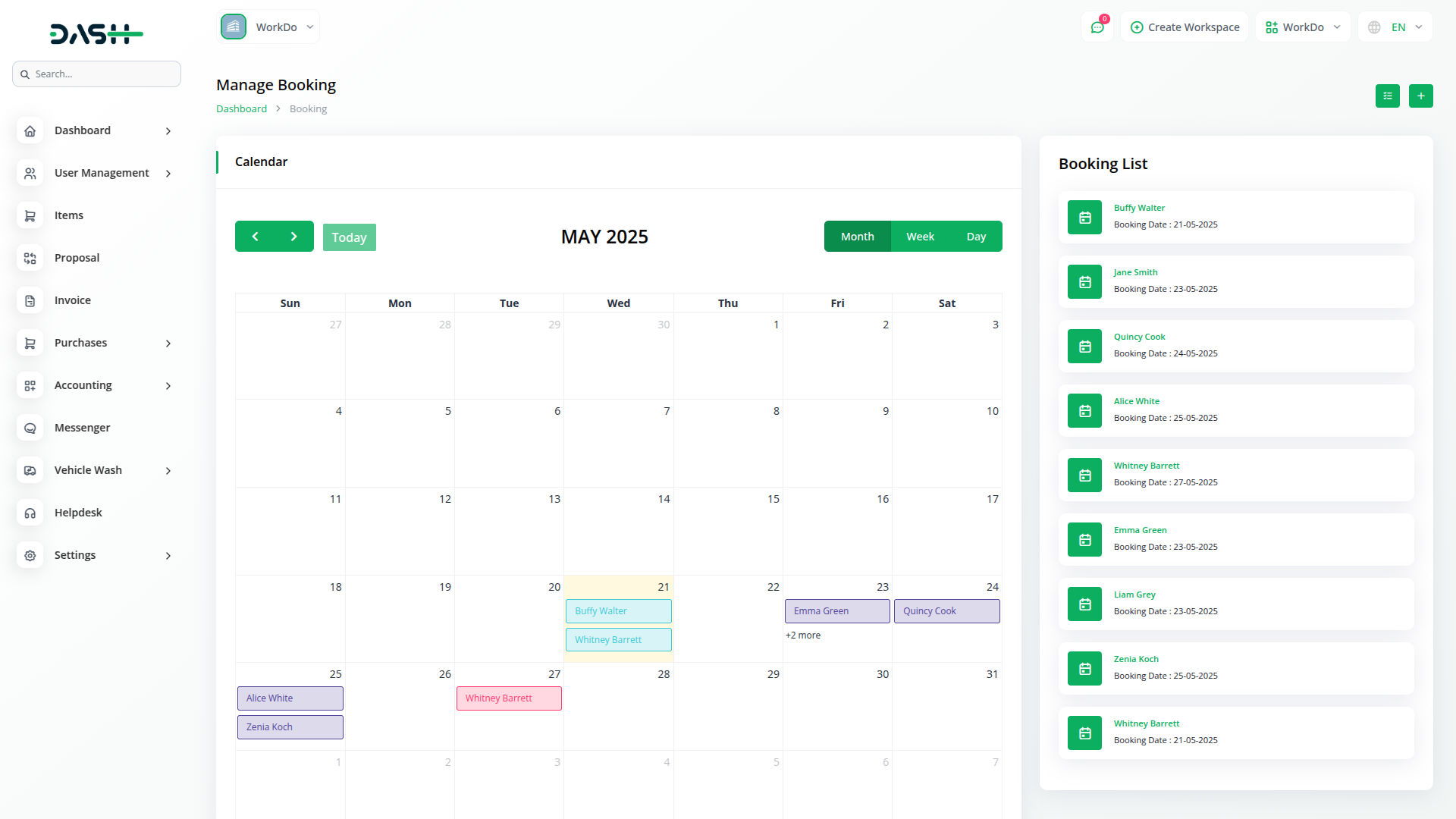
Task: Click the green plus add booking button
Action: click(1420, 96)
